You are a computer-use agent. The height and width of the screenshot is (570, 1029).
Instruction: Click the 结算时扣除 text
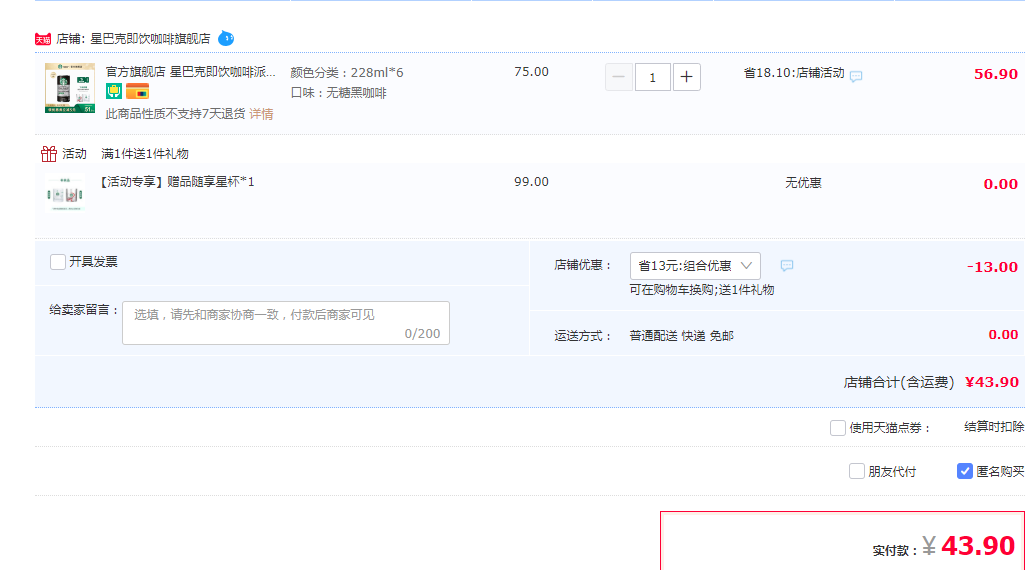(x=994, y=427)
